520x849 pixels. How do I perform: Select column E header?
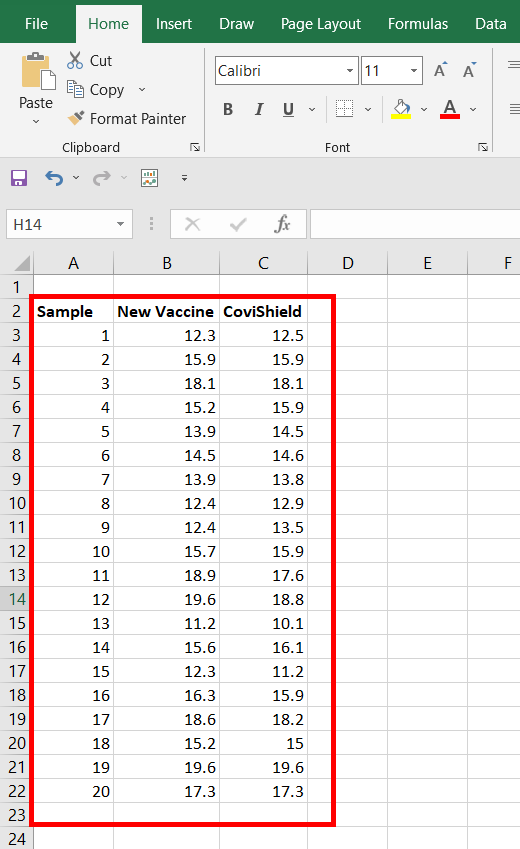click(x=427, y=264)
